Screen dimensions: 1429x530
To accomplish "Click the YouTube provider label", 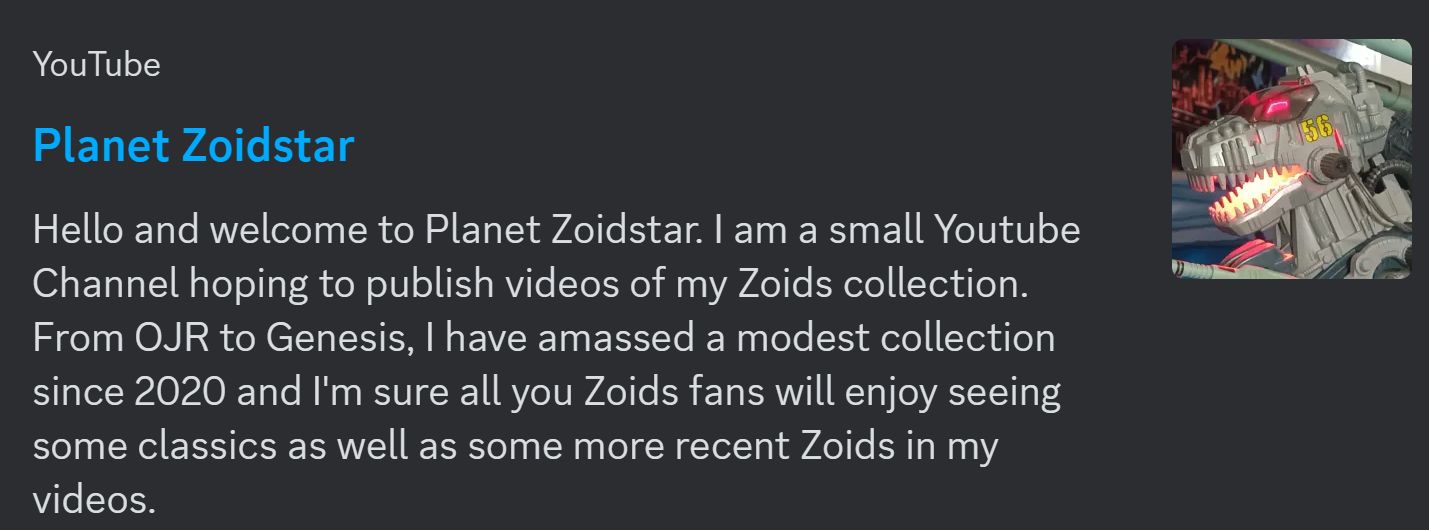I will click(96, 65).
